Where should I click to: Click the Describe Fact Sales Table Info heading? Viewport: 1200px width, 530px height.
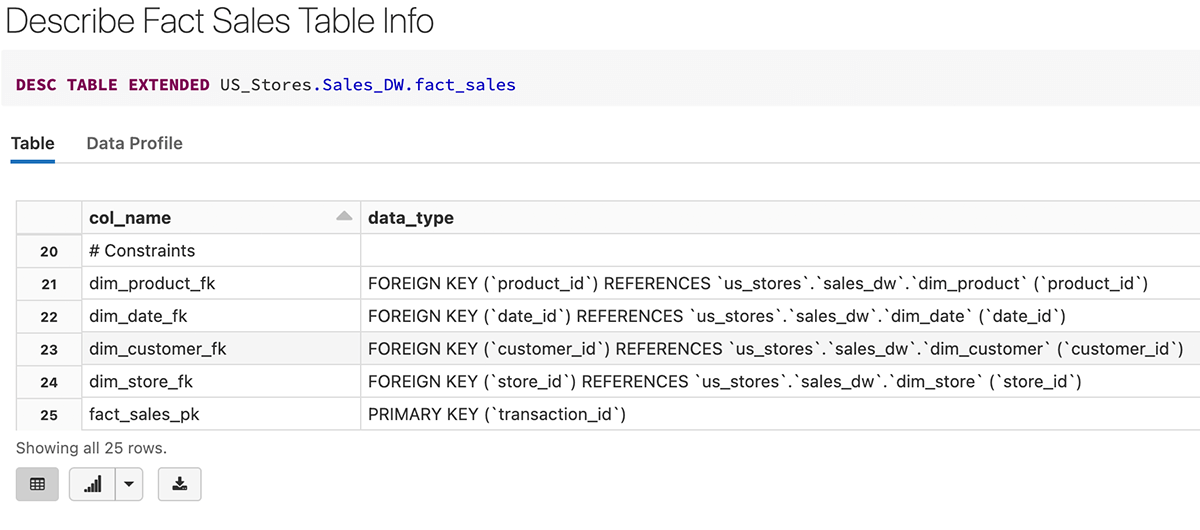220,22
